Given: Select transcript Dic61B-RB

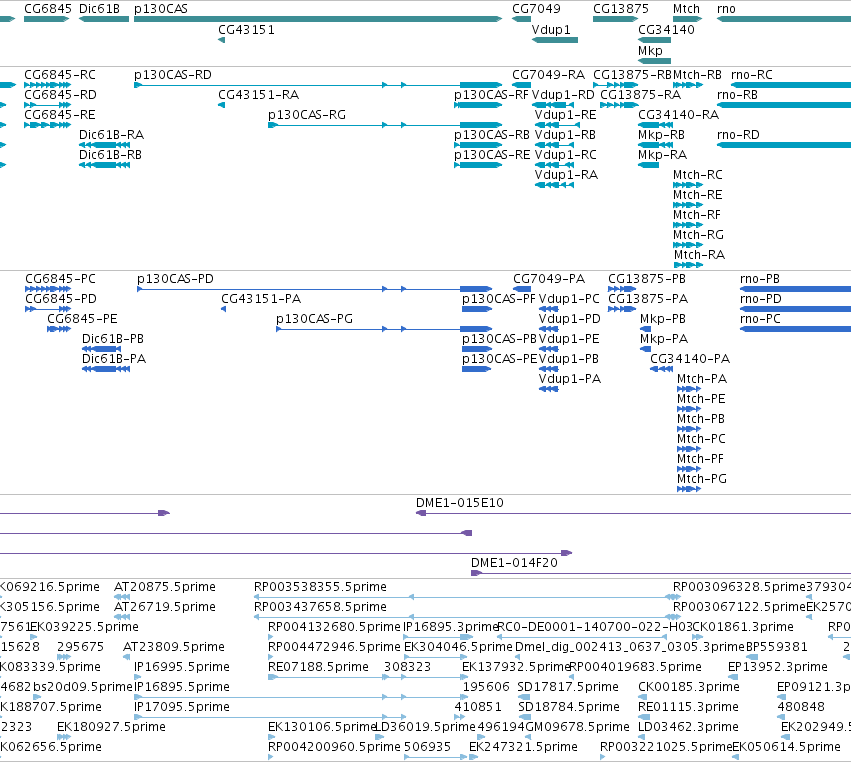Looking at the screenshot, I should [x=104, y=165].
